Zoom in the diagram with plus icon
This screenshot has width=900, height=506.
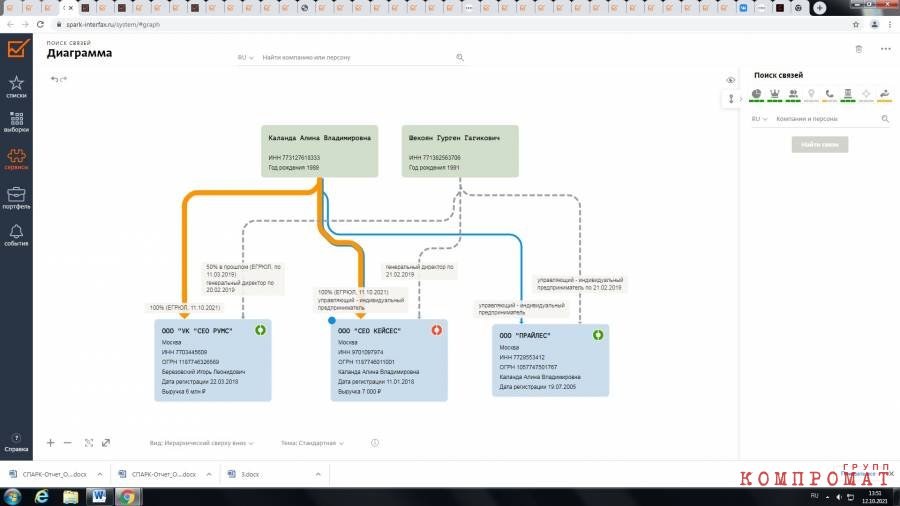click(x=51, y=443)
